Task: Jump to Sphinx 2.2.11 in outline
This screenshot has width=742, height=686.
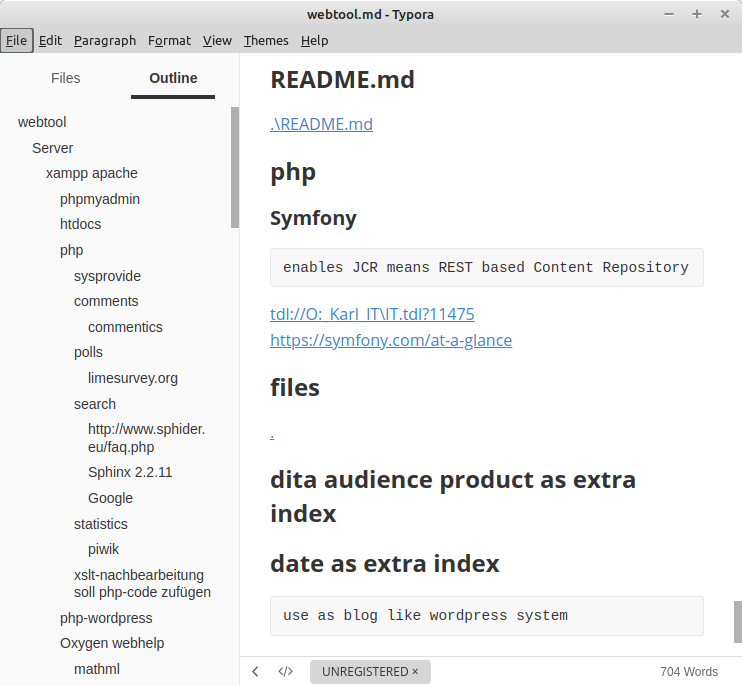Action: 130,472
